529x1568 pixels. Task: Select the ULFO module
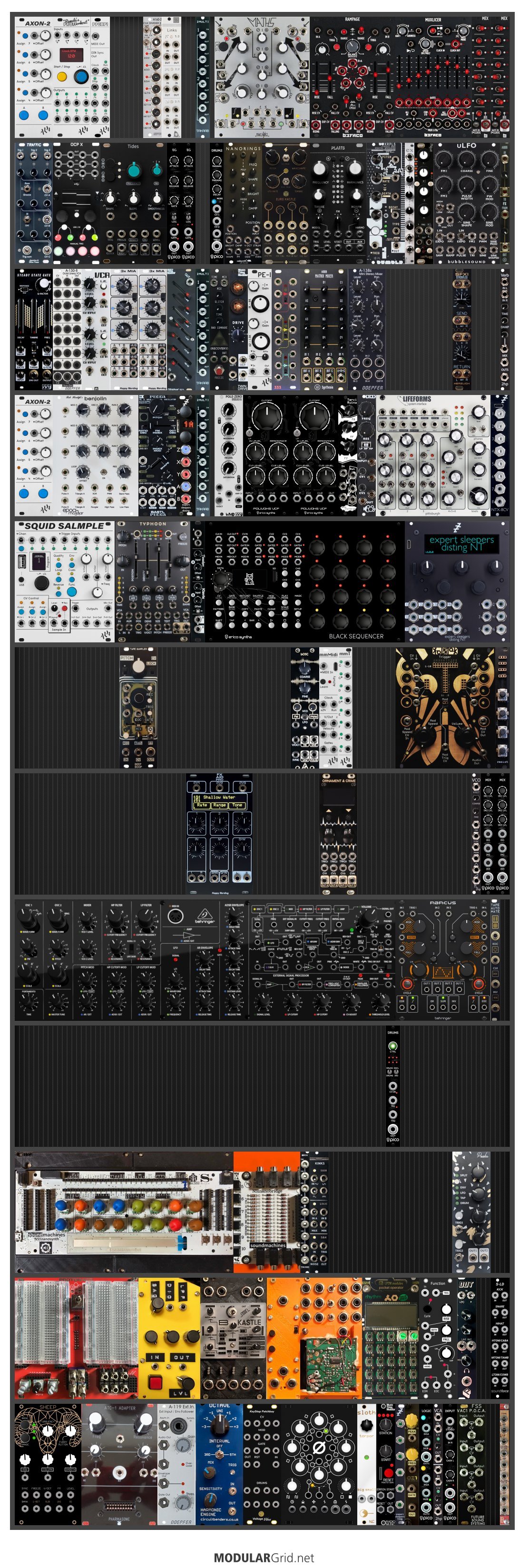[x=466, y=203]
